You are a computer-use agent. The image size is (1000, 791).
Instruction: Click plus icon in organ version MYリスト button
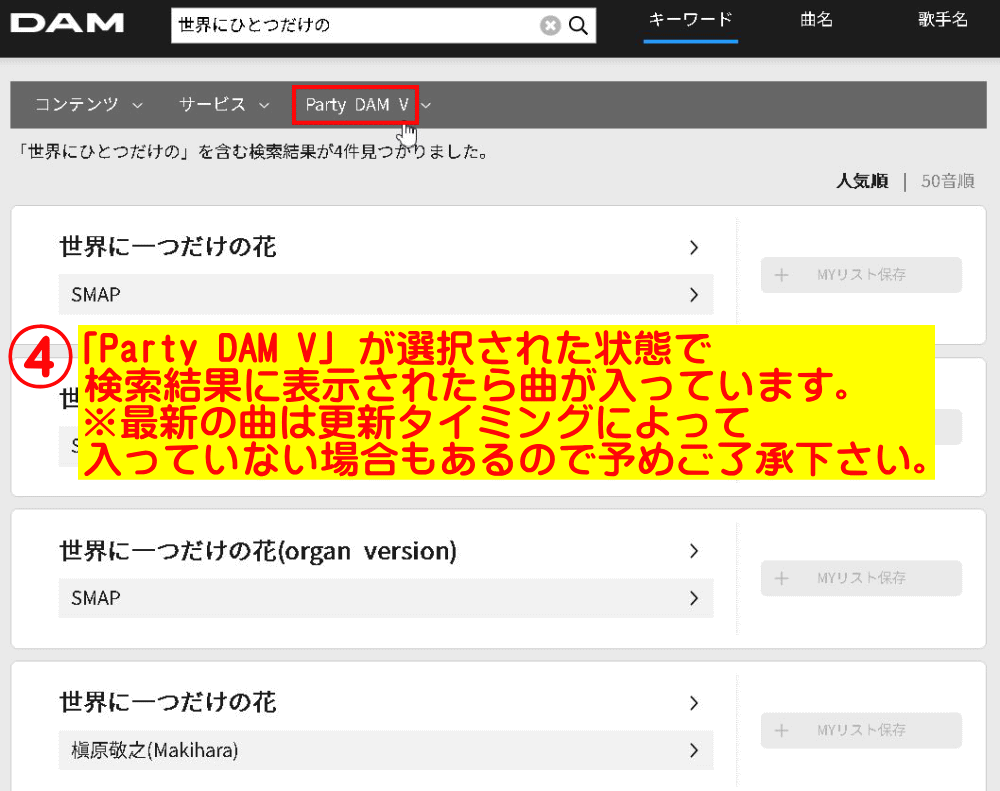[781, 578]
